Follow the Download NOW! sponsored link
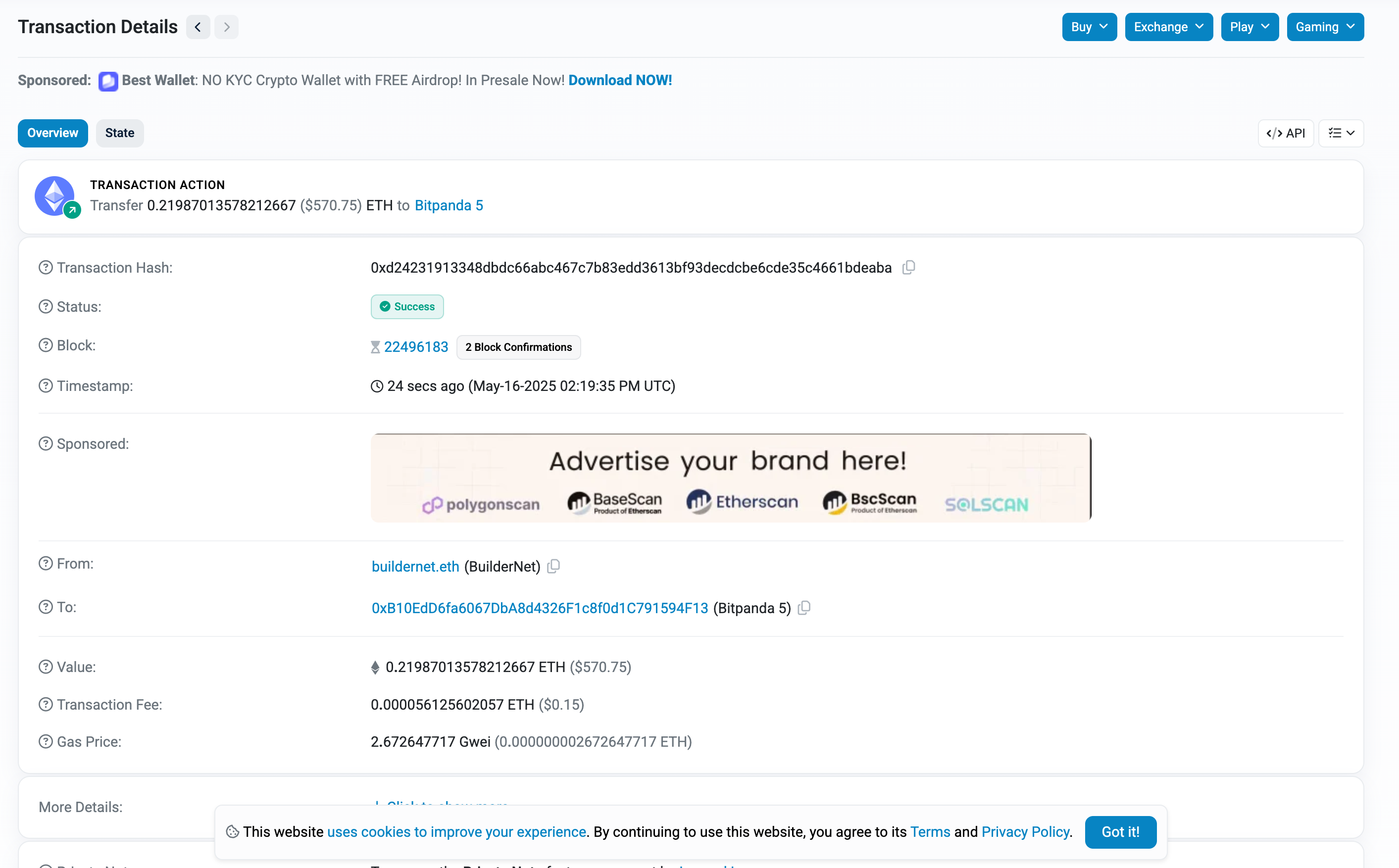The height and width of the screenshot is (868, 1399). (620, 80)
